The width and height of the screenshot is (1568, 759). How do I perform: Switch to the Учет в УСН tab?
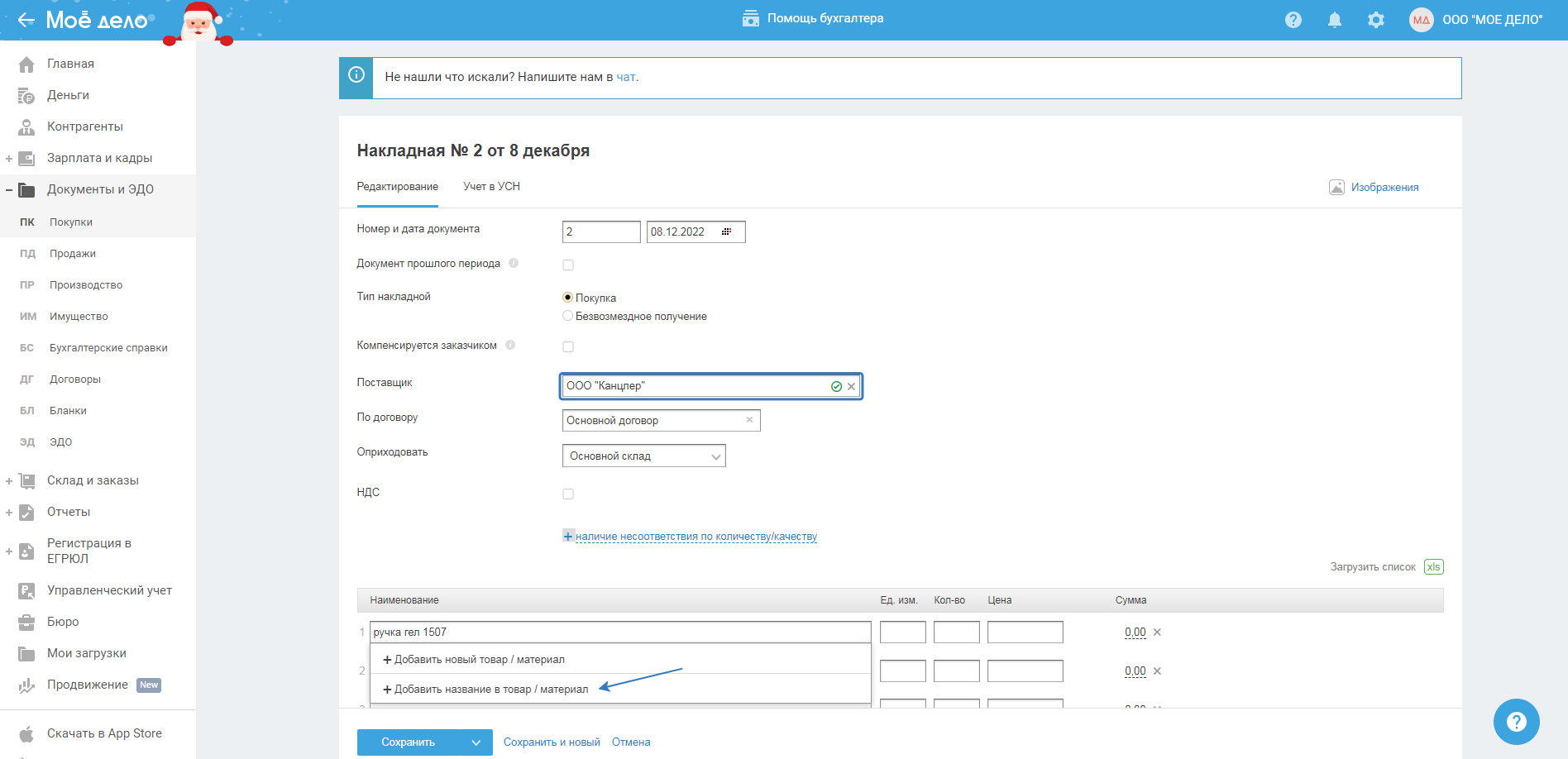492,187
